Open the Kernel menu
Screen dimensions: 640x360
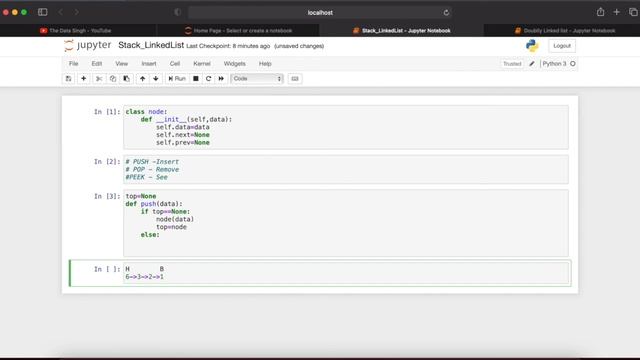202,64
